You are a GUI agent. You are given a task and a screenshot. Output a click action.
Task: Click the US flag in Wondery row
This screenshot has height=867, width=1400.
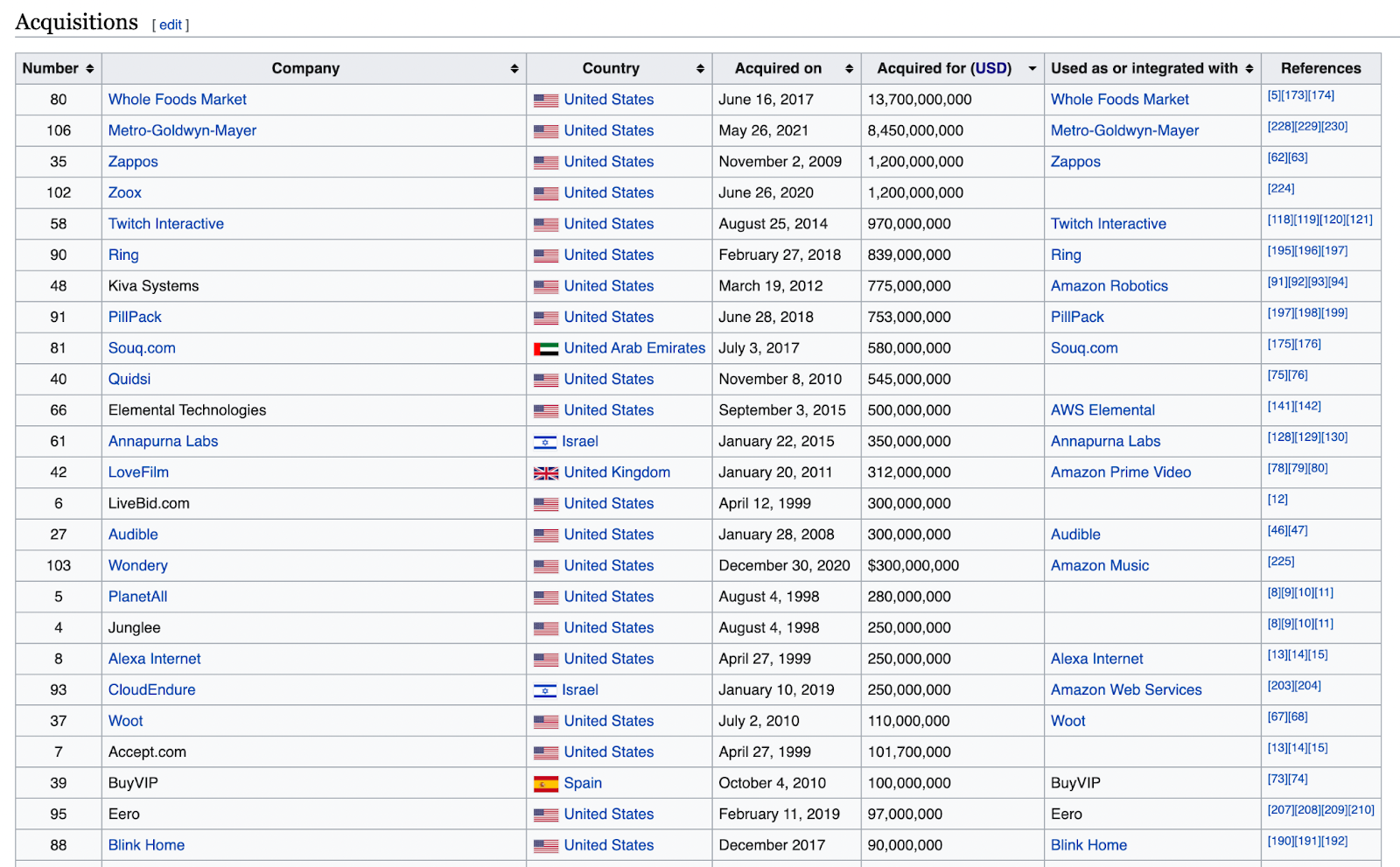[546, 567]
